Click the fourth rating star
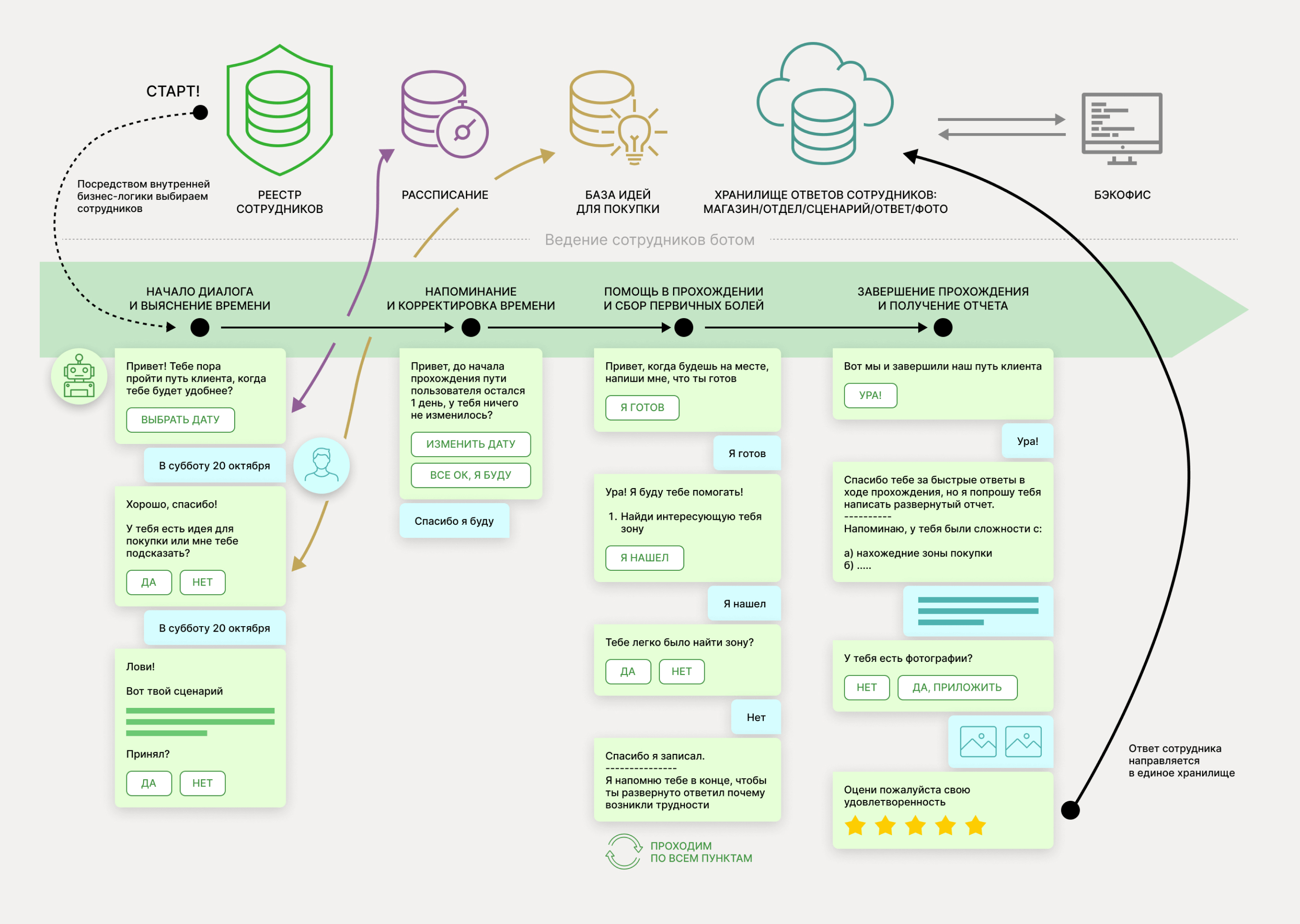 [945, 825]
